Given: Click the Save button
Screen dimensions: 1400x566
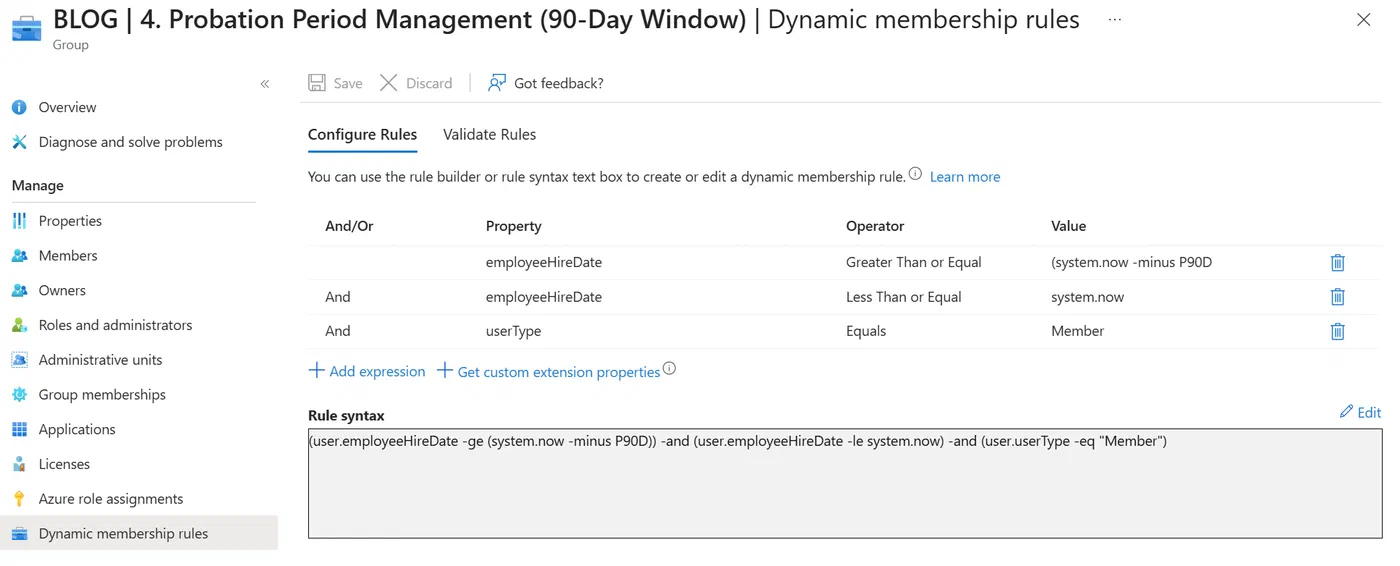Looking at the screenshot, I should click(x=335, y=83).
